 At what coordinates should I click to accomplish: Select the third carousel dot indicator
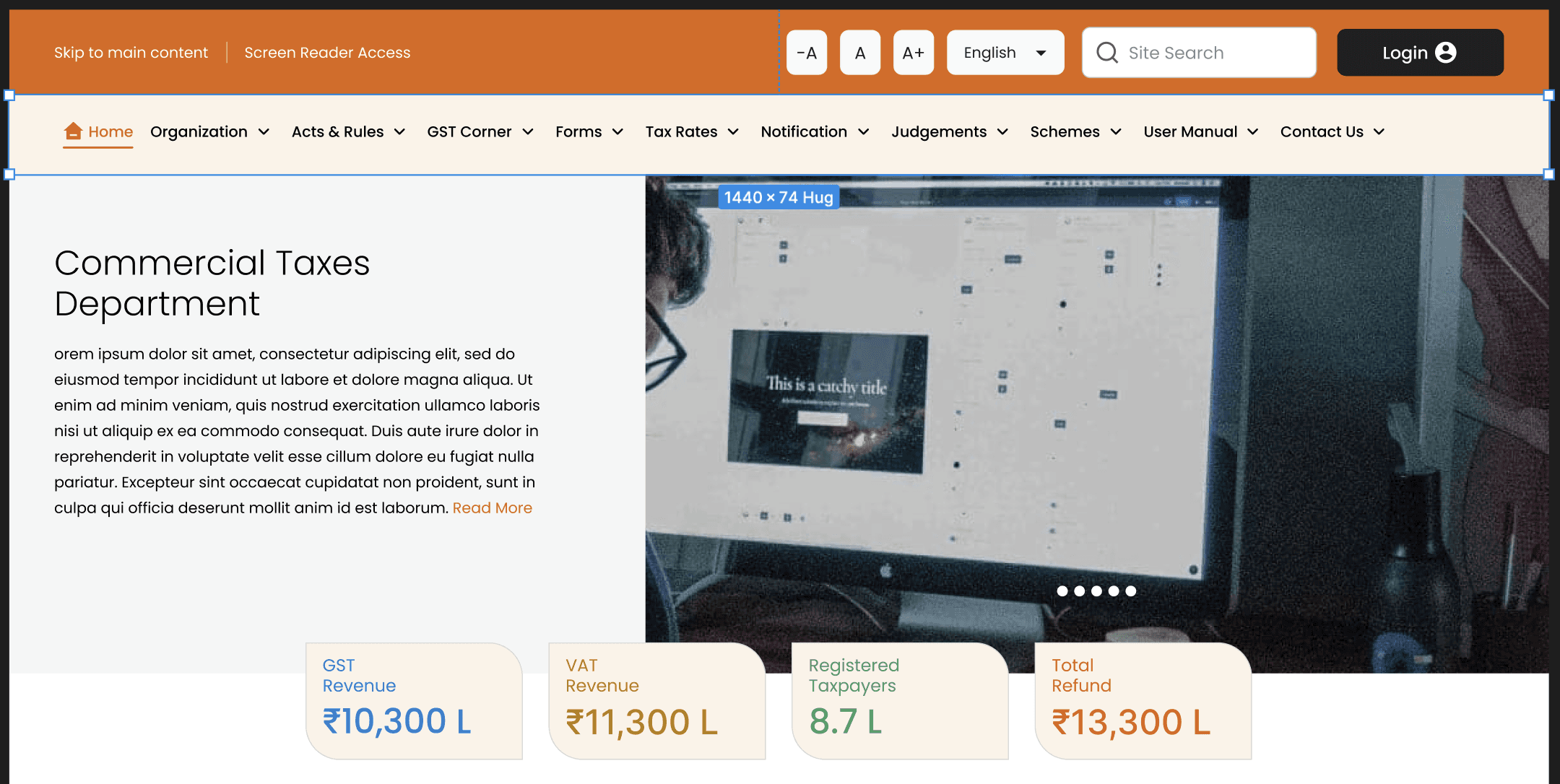1096,591
